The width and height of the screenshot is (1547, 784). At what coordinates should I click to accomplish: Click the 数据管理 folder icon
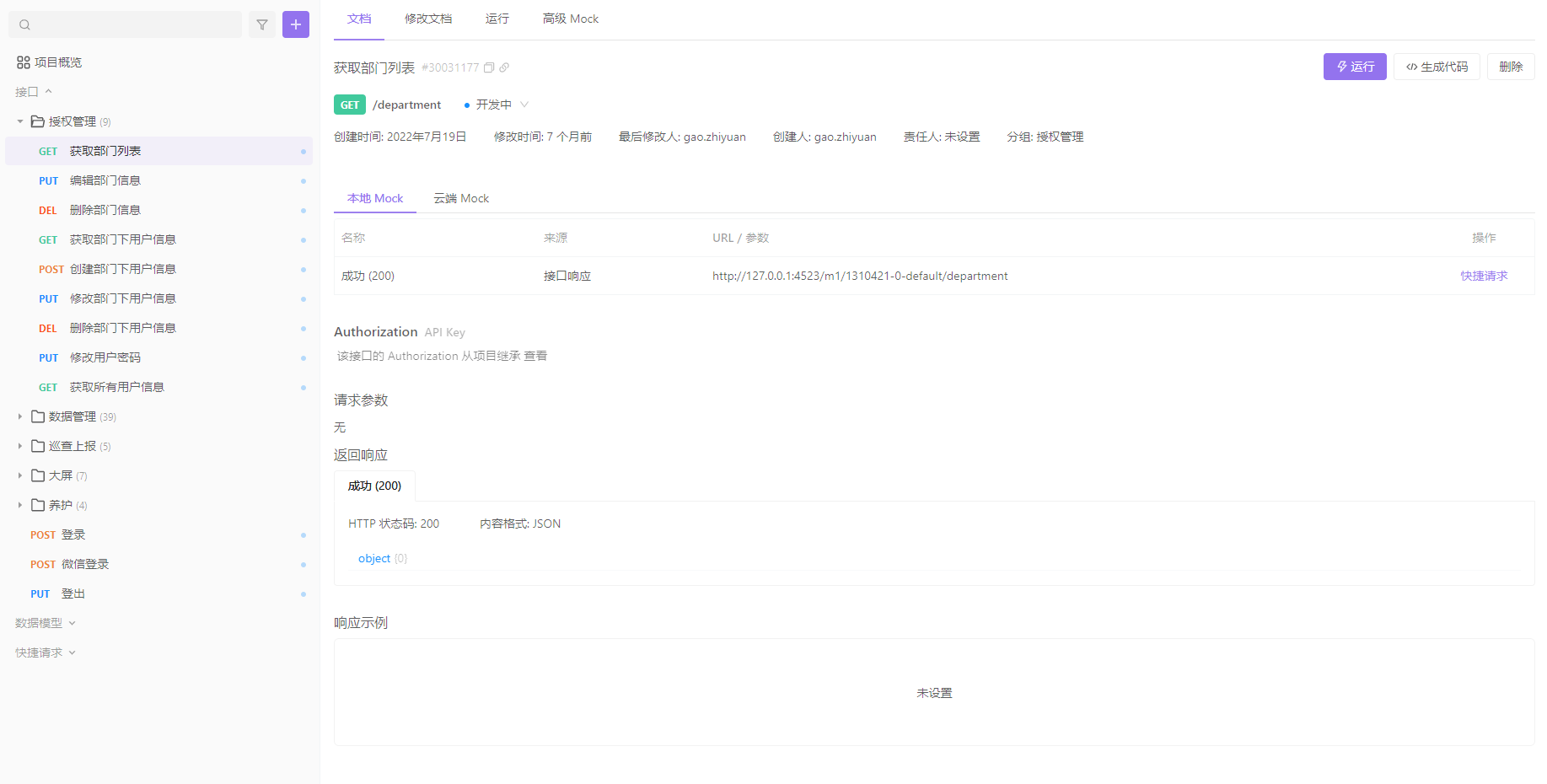38,416
